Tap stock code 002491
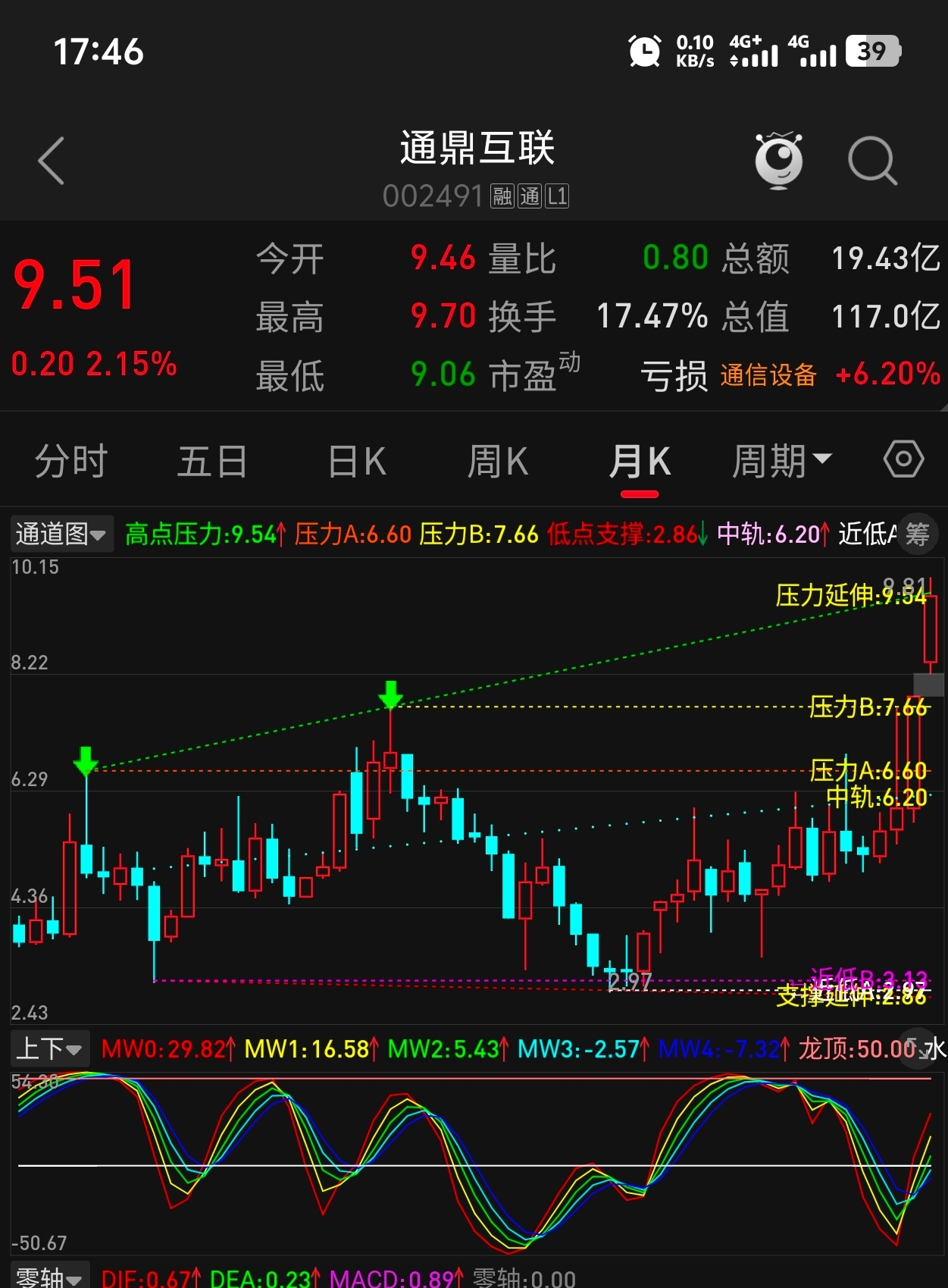This screenshot has height=1288, width=948. coord(433,196)
